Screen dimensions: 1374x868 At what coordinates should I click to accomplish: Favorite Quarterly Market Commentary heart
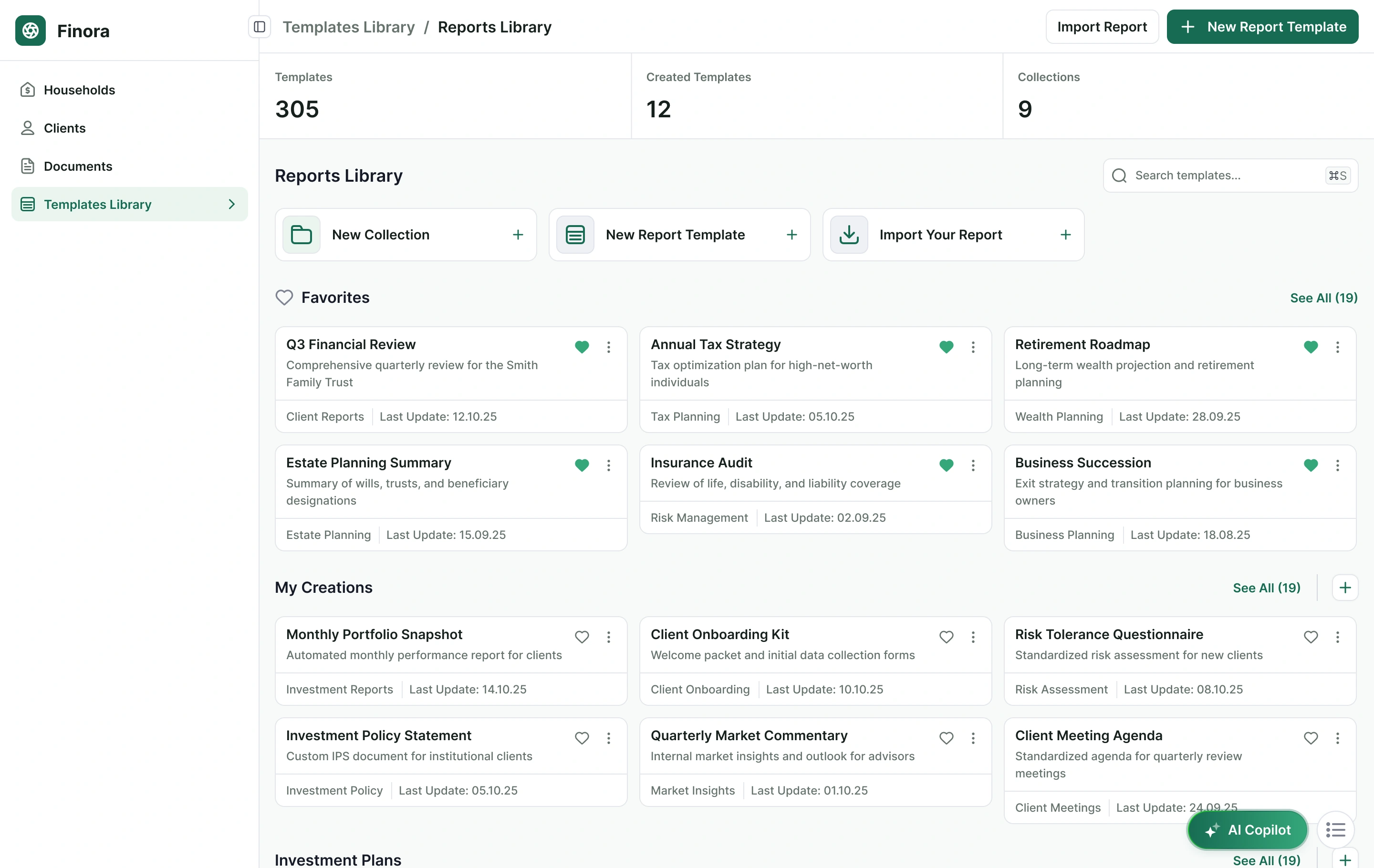pos(946,738)
